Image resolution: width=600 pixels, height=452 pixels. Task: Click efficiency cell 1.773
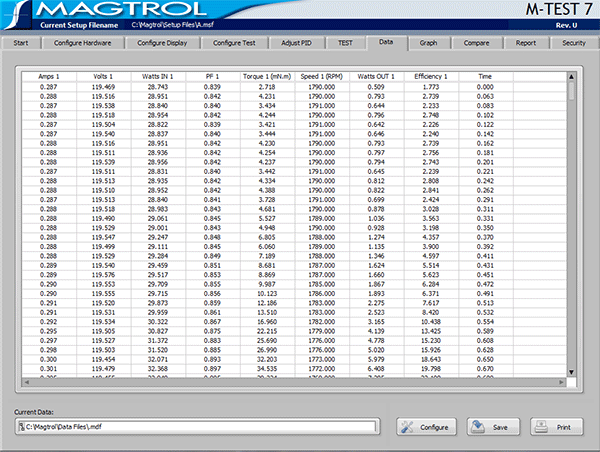[x=431, y=87]
